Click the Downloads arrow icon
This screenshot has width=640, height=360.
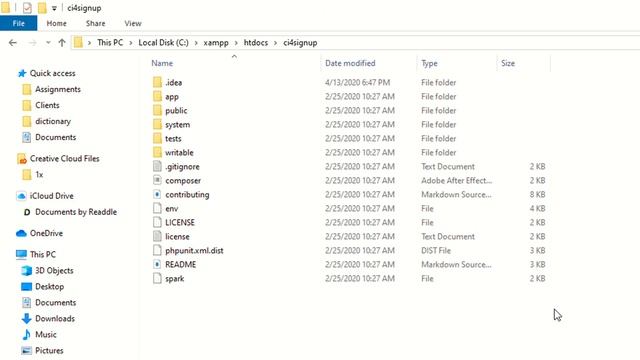coord(27,318)
